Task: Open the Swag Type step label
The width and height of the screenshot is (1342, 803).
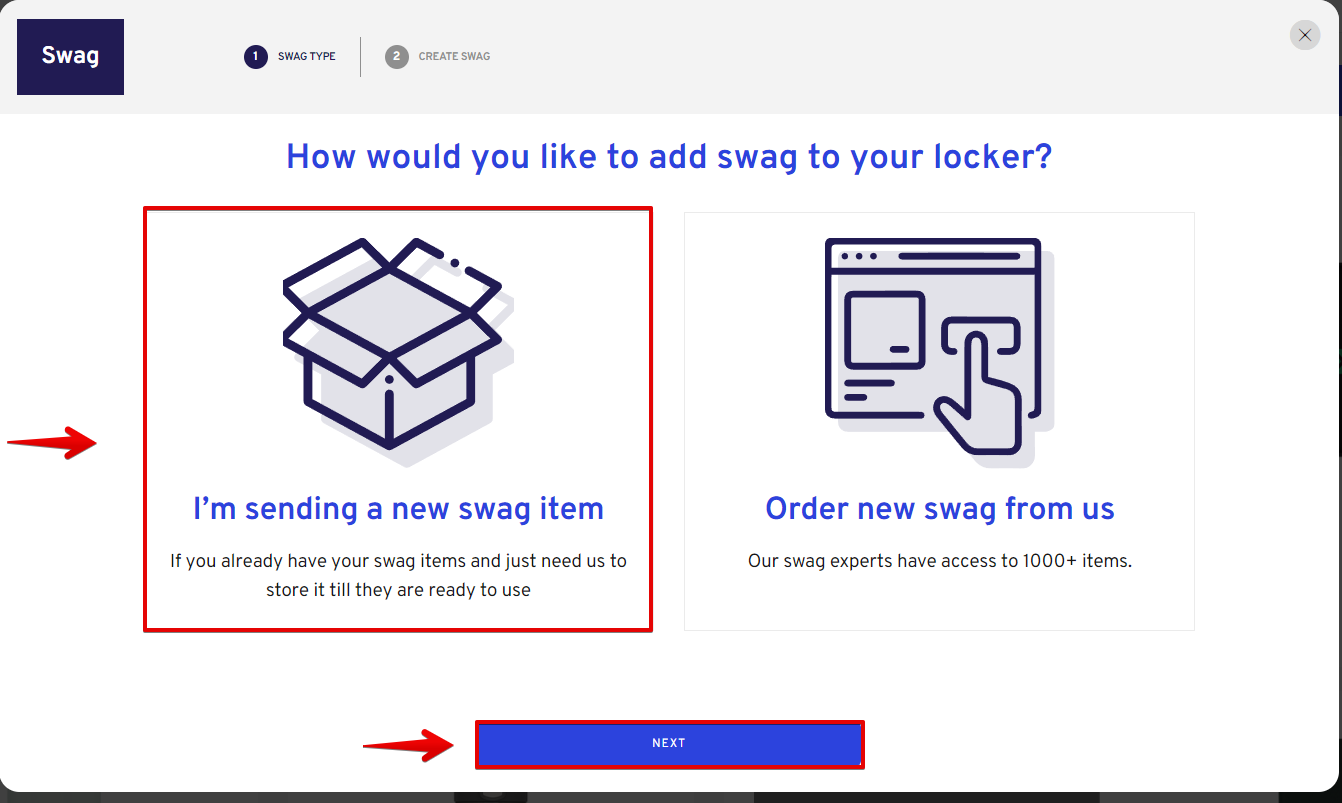Action: point(307,56)
